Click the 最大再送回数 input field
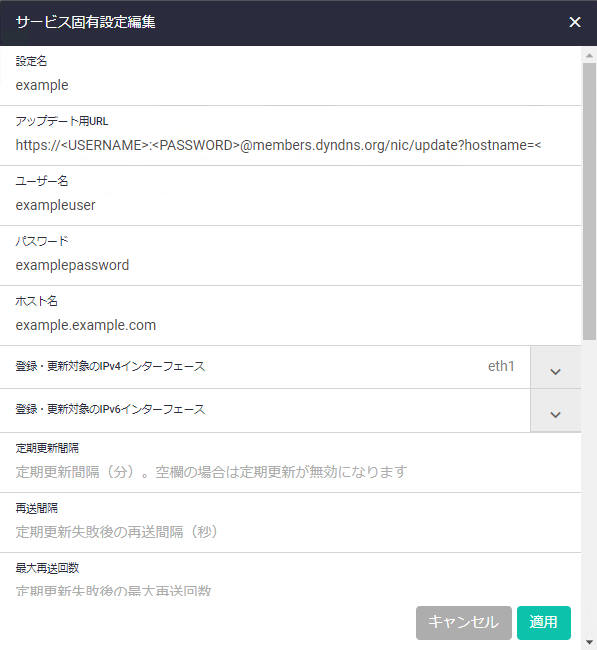This screenshot has height=650, width=597. click(290, 590)
